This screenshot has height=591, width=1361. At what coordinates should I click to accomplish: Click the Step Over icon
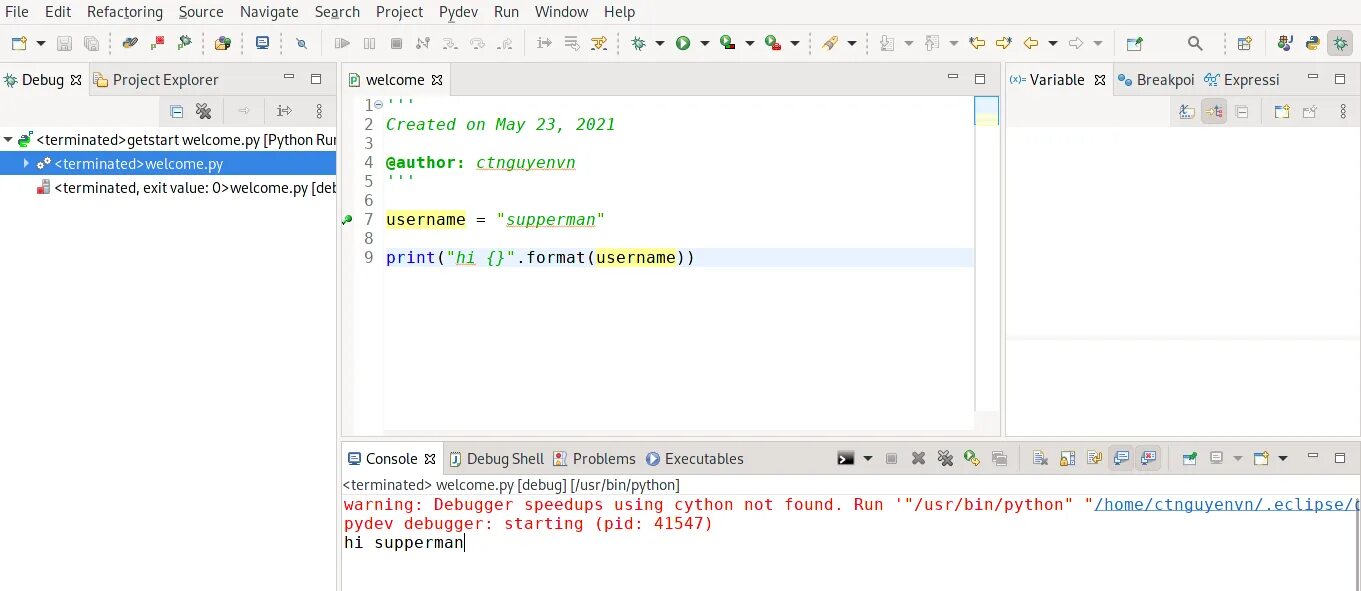477,43
